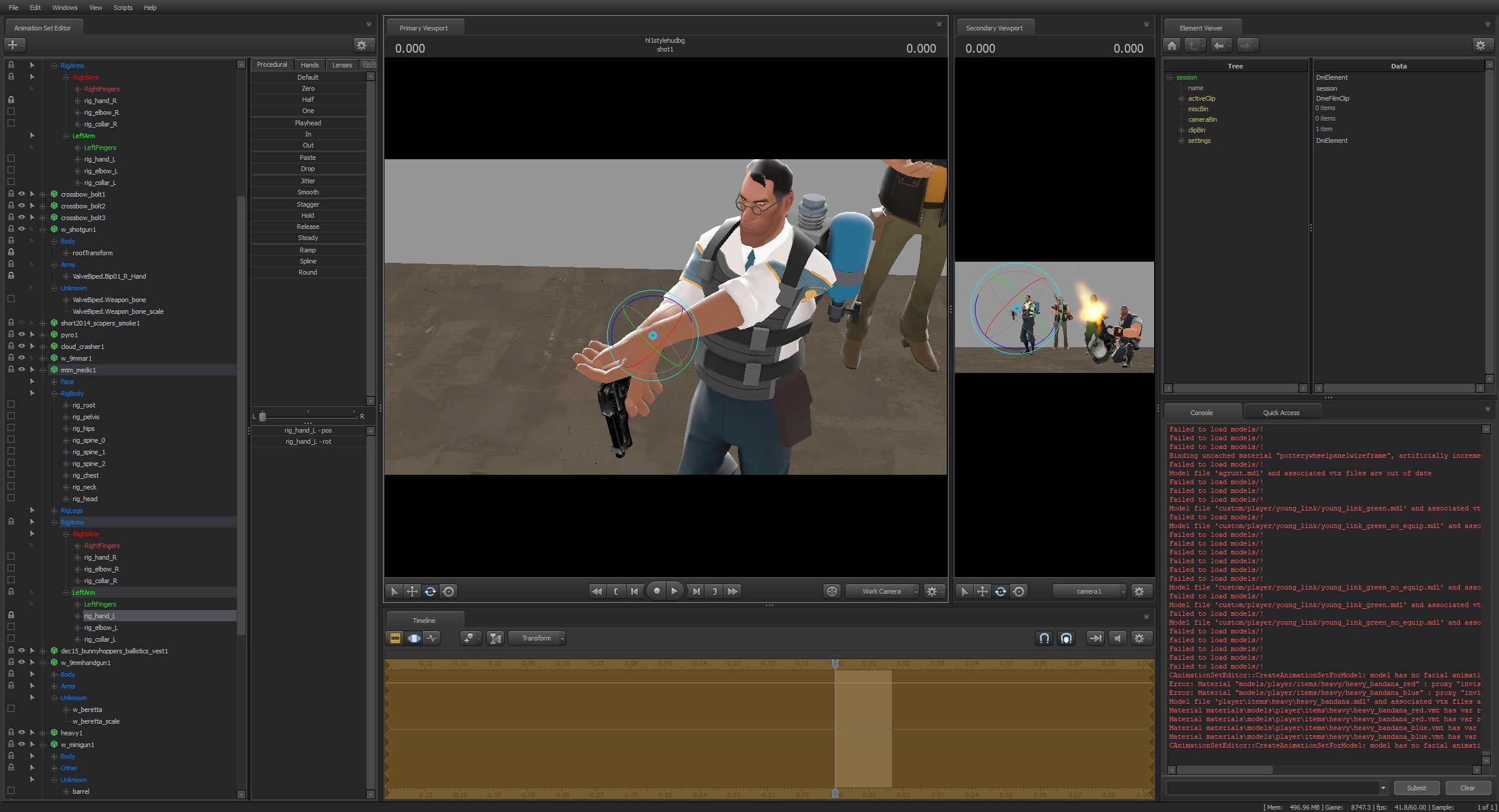Image resolution: width=1499 pixels, height=812 pixels.
Task: Choose the selection arrow tool in Primary Viewport
Action: tap(394, 591)
